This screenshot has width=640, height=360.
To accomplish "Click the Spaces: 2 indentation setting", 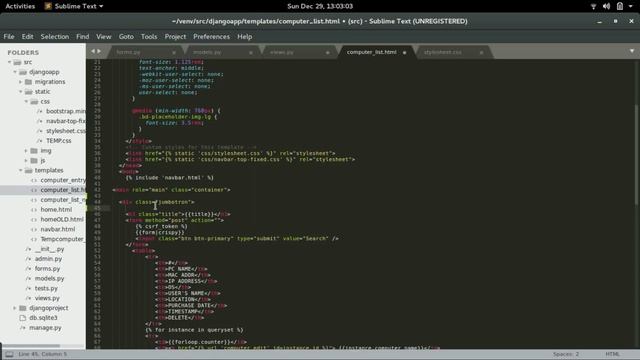I will 566,354.
